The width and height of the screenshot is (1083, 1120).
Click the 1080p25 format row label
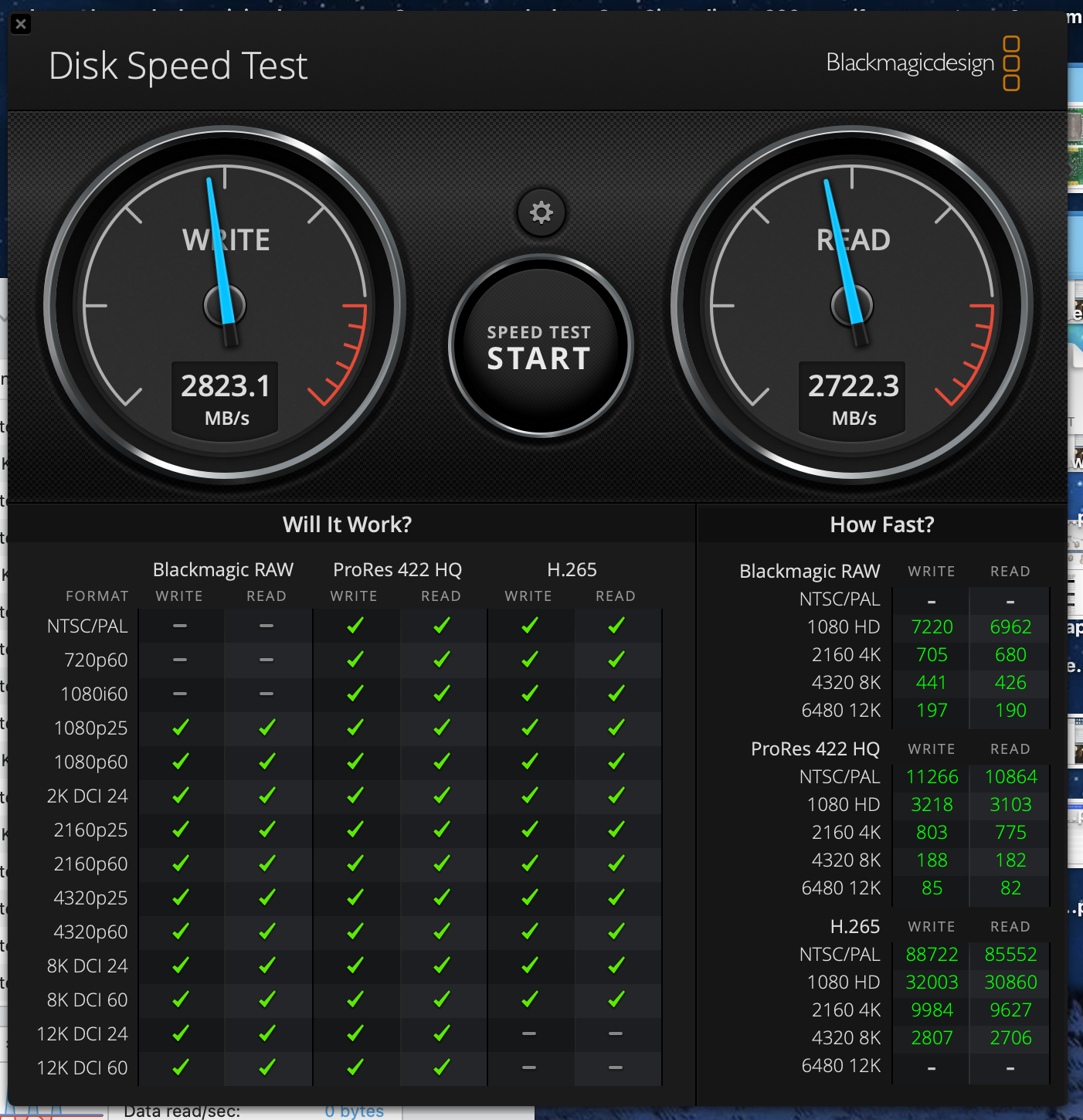(91, 728)
